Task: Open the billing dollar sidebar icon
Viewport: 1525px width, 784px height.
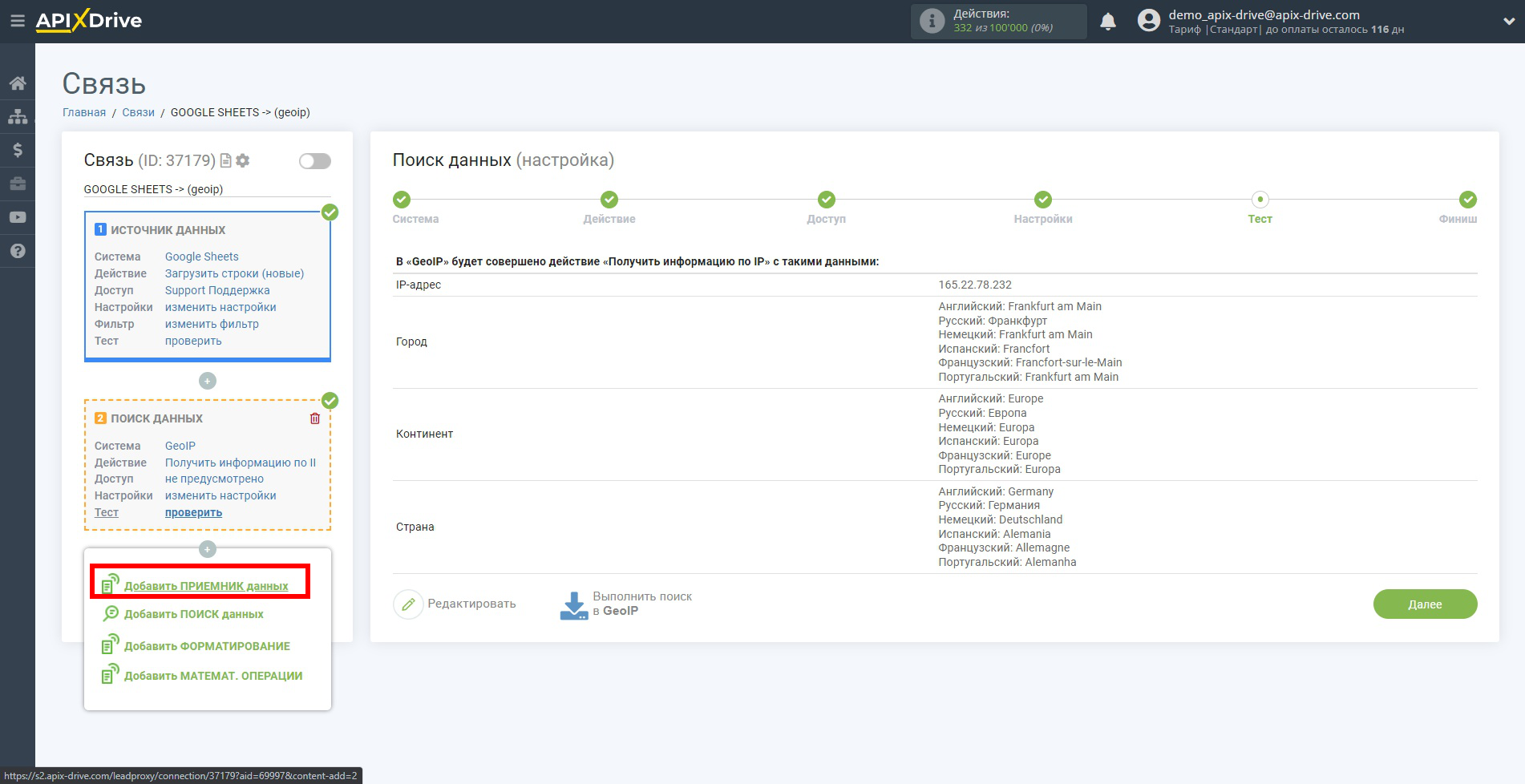Action: [x=18, y=150]
